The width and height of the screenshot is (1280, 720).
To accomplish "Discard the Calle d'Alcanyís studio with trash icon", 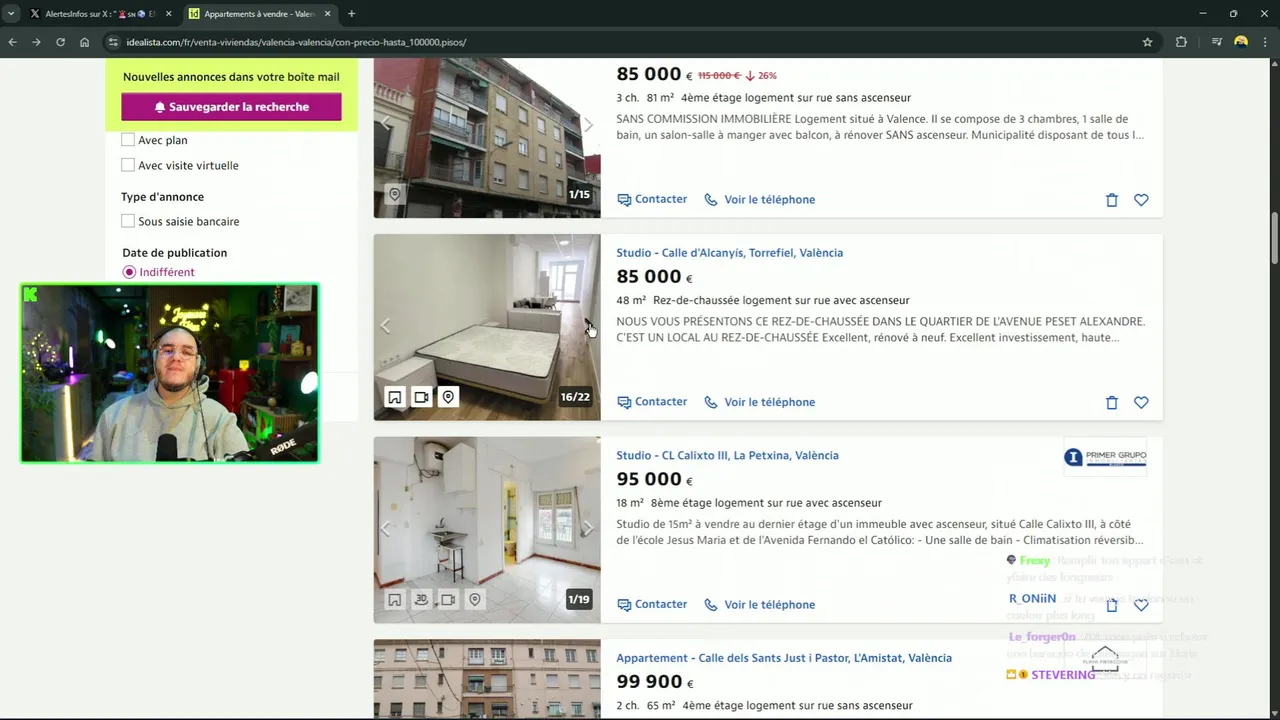I will 1111,403.
